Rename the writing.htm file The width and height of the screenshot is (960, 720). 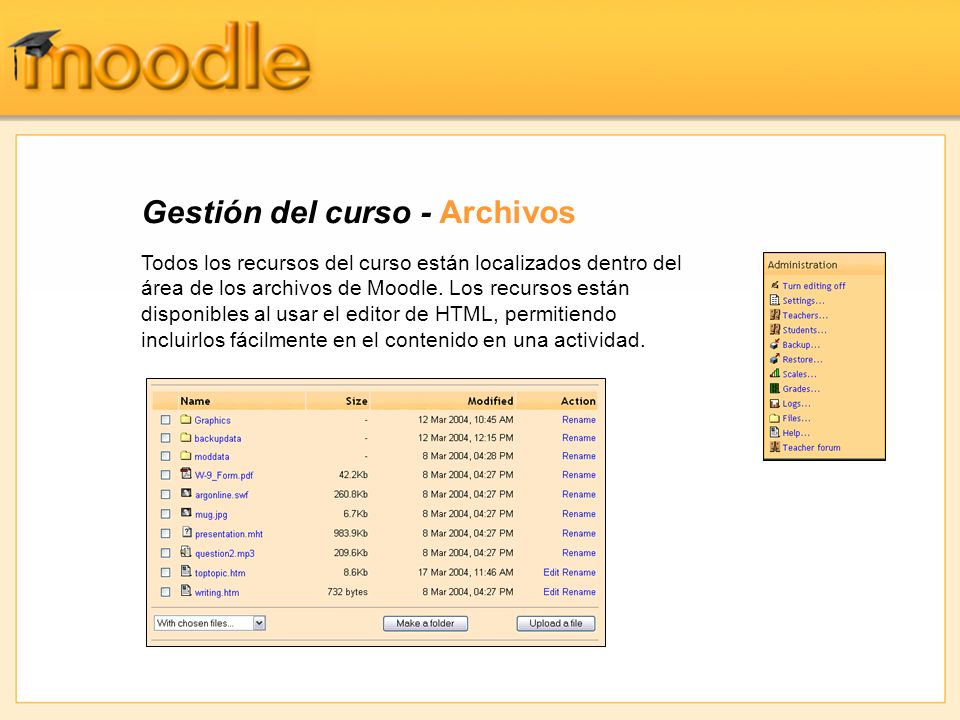[579, 592]
